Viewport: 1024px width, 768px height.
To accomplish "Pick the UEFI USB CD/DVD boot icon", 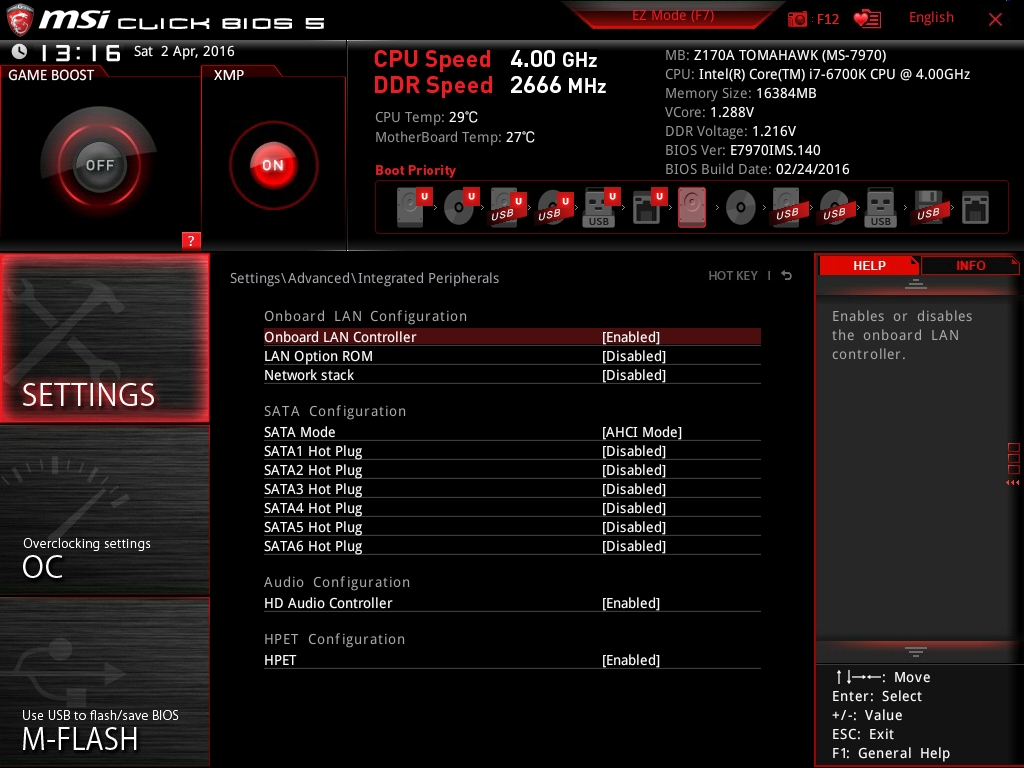I will [x=554, y=207].
